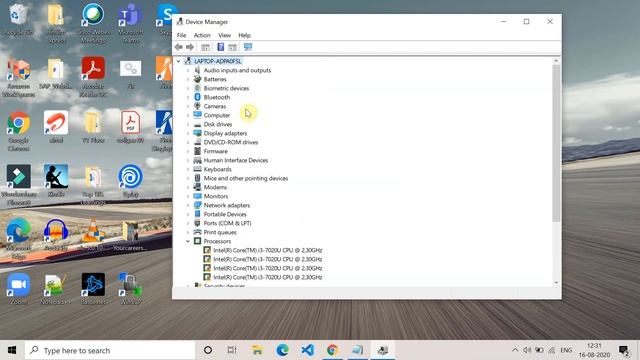Select the Battle.net desktop shortcut
The width and height of the screenshot is (640, 360).
click(93, 289)
